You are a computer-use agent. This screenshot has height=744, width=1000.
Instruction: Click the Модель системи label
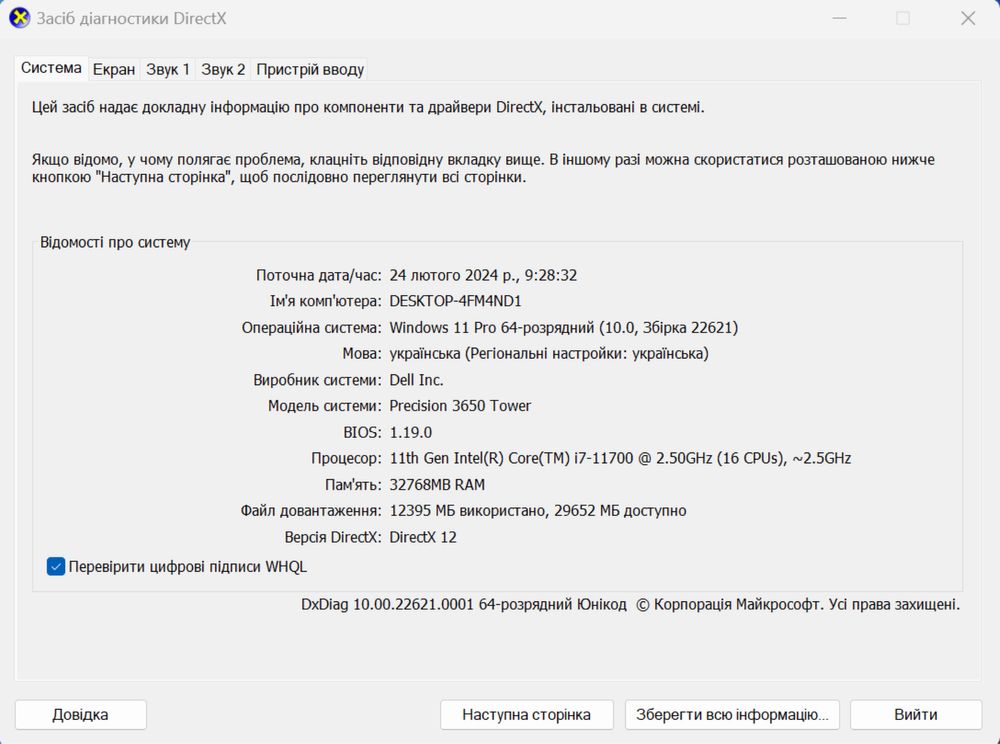click(325, 406)
